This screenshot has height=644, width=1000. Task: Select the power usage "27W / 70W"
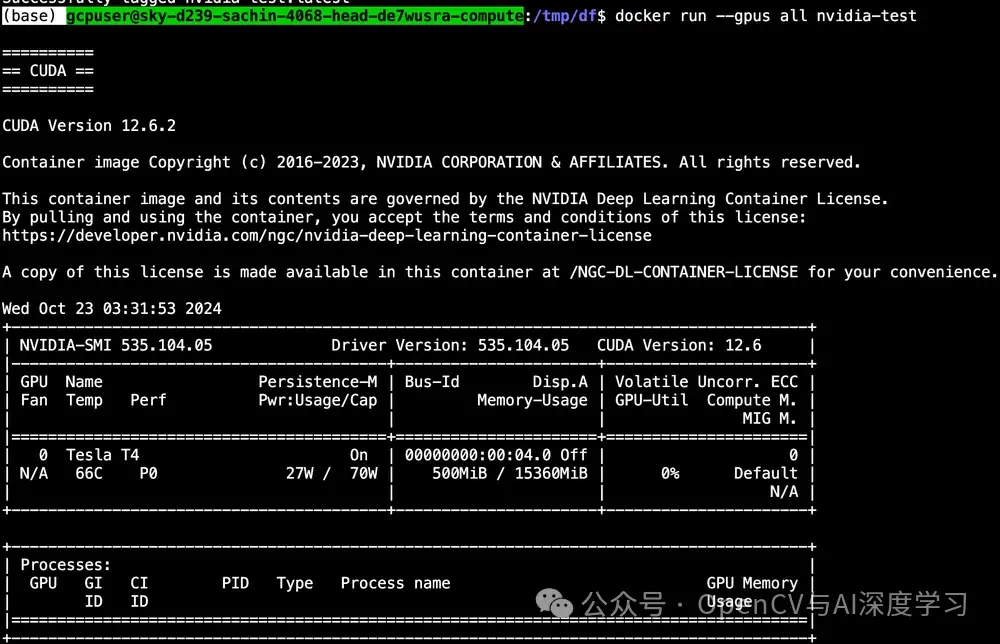pos(332,474)
